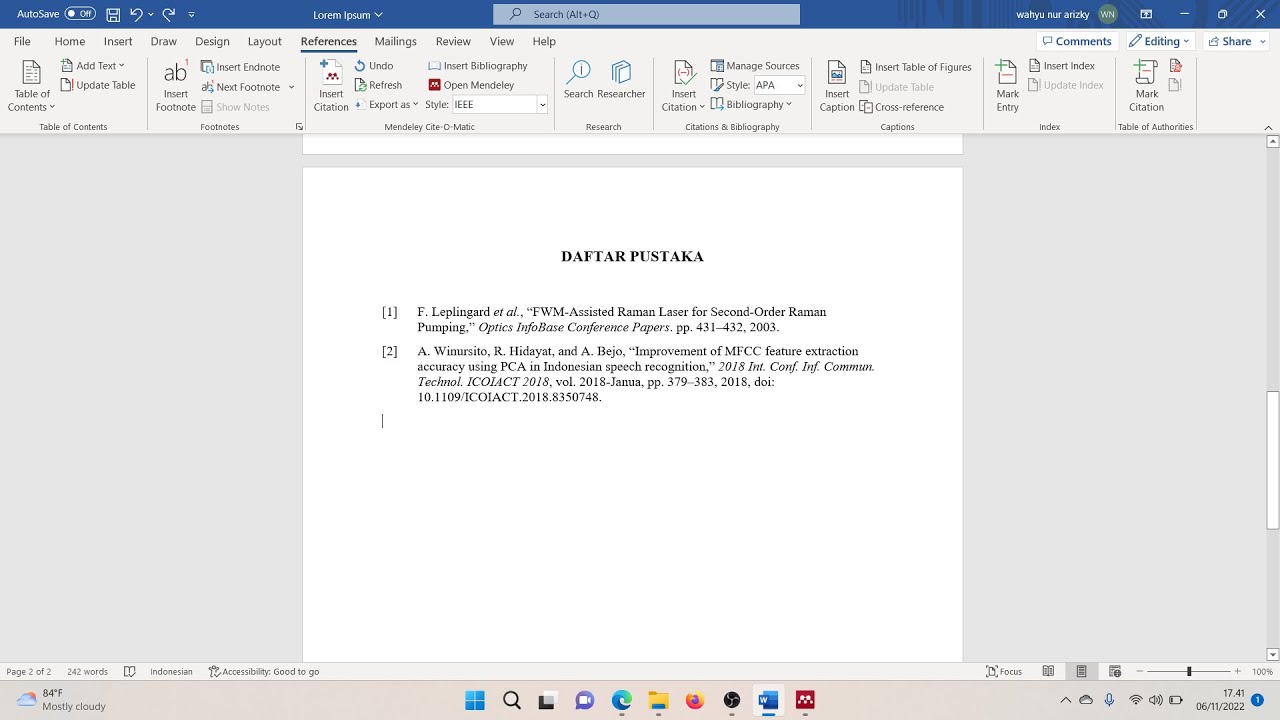Image resolution: width=1280 pixels, height=720 pixels.
Task: Click Mark Entry icon
Action: point(1007,73)
